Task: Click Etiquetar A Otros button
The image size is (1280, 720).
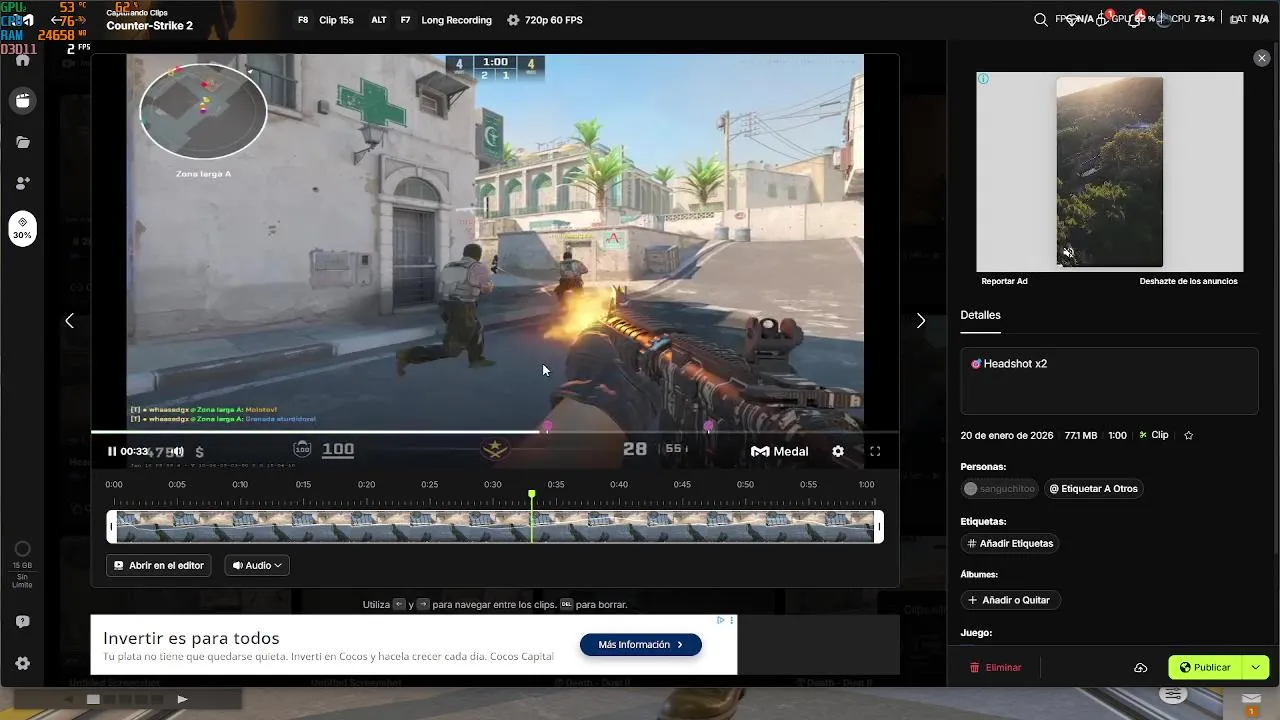Action: 1093,489
